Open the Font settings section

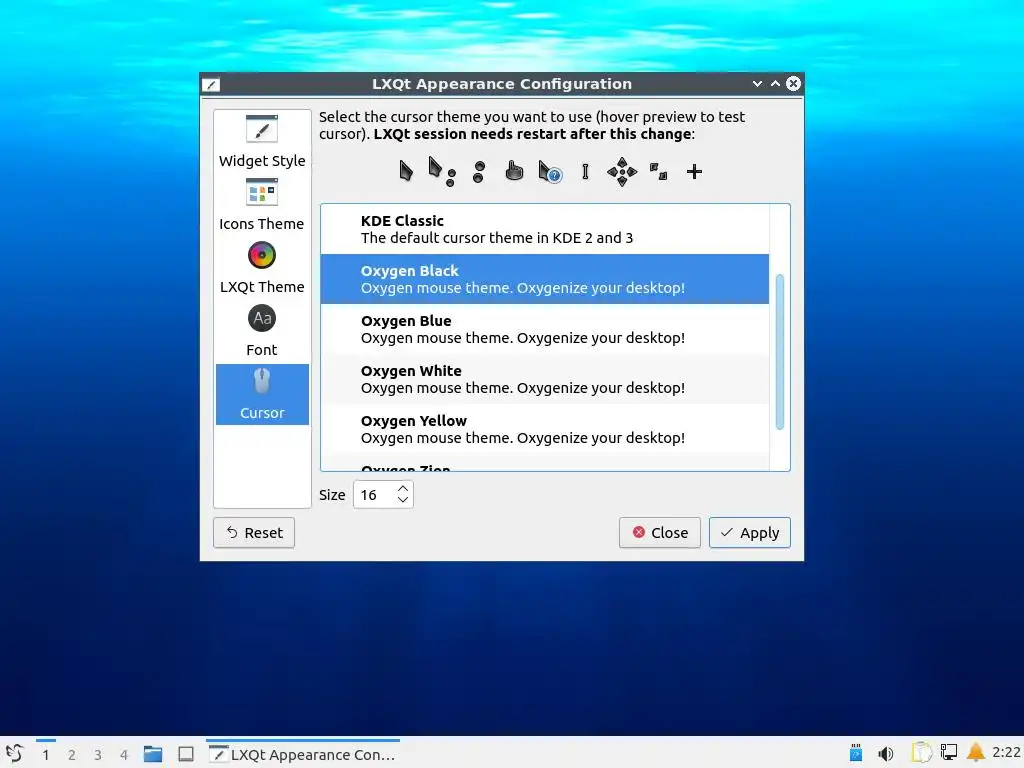pyautogui.click(x=262, y=331)
